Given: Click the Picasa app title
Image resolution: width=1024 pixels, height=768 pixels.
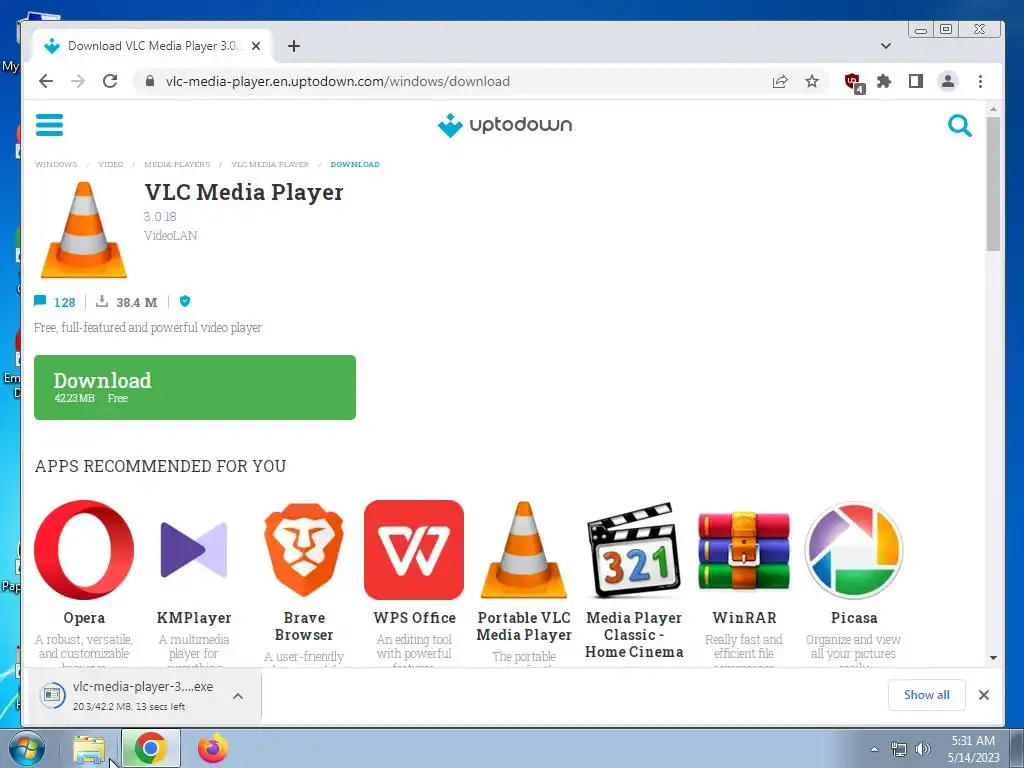Looking at the screenshot, I should (x=854, y=618).
